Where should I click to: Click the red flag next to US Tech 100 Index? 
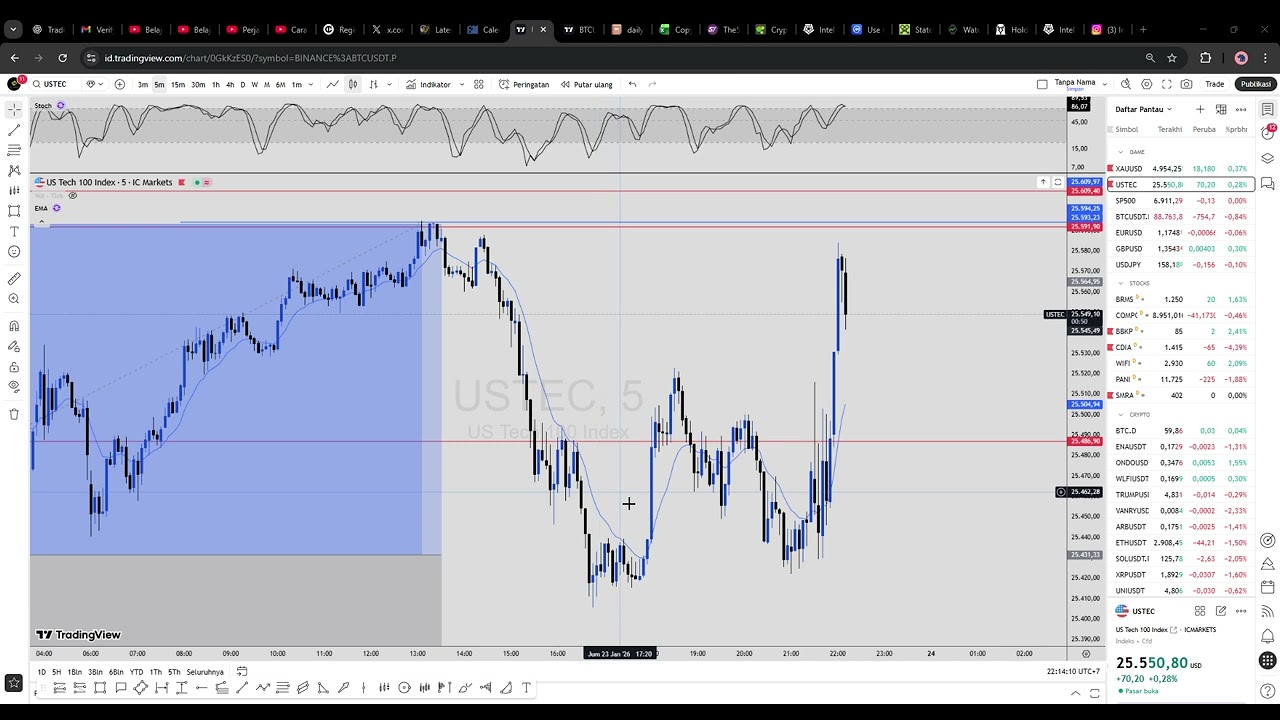(x=181, y=182)
